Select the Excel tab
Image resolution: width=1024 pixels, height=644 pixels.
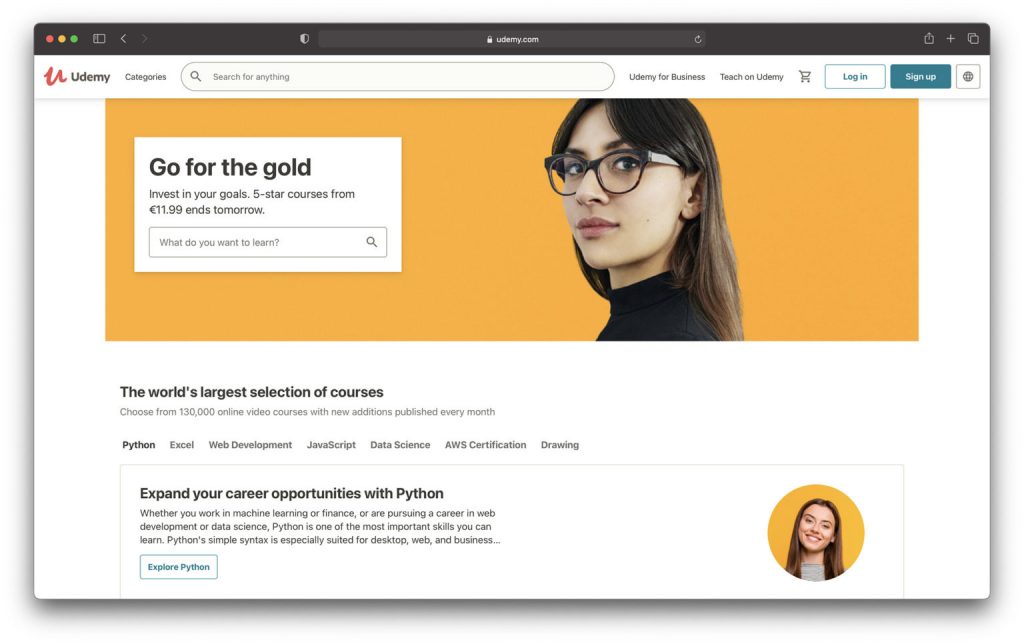(x=182, y=445)
